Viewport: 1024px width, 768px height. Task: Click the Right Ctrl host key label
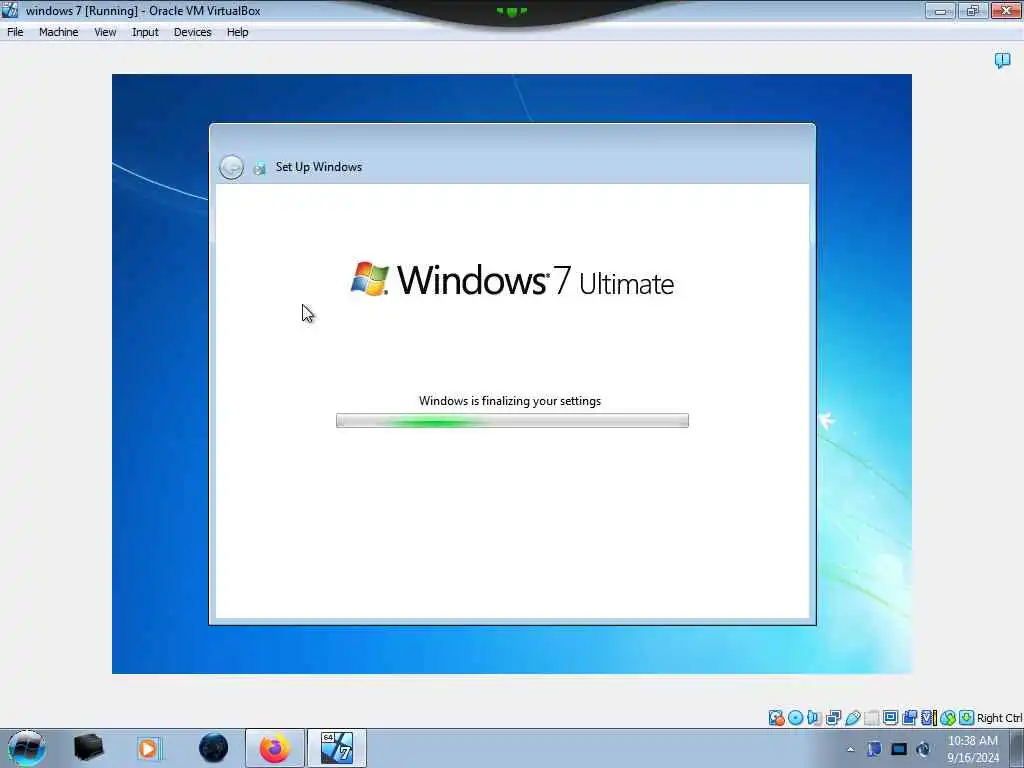(x=1000, y=718)
